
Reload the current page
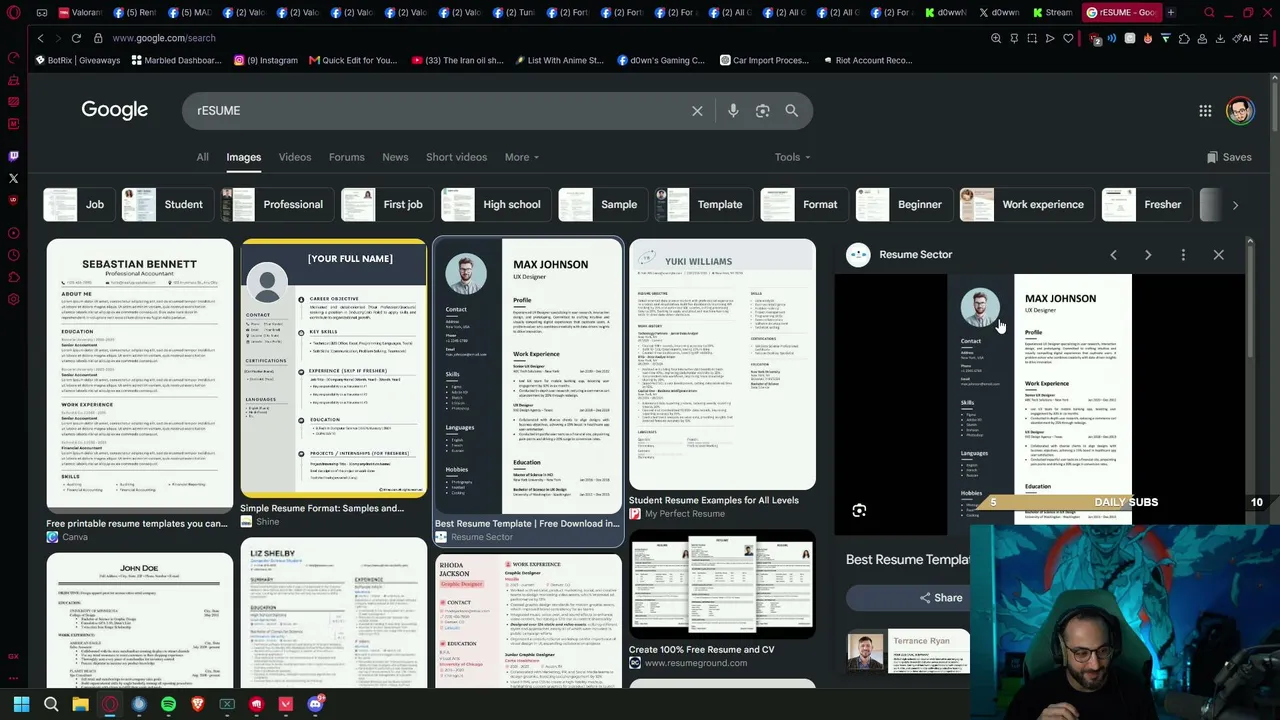click(x=76, y=38)
